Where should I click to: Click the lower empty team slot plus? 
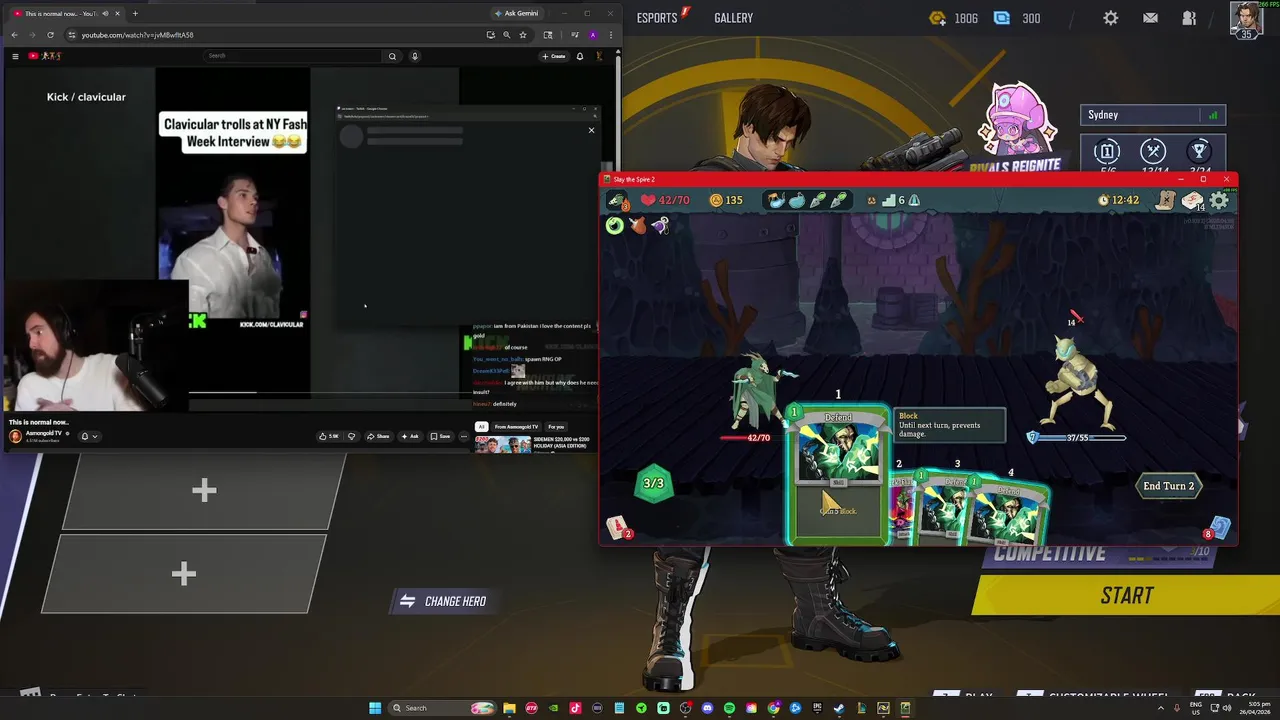(x=183, y=573)
